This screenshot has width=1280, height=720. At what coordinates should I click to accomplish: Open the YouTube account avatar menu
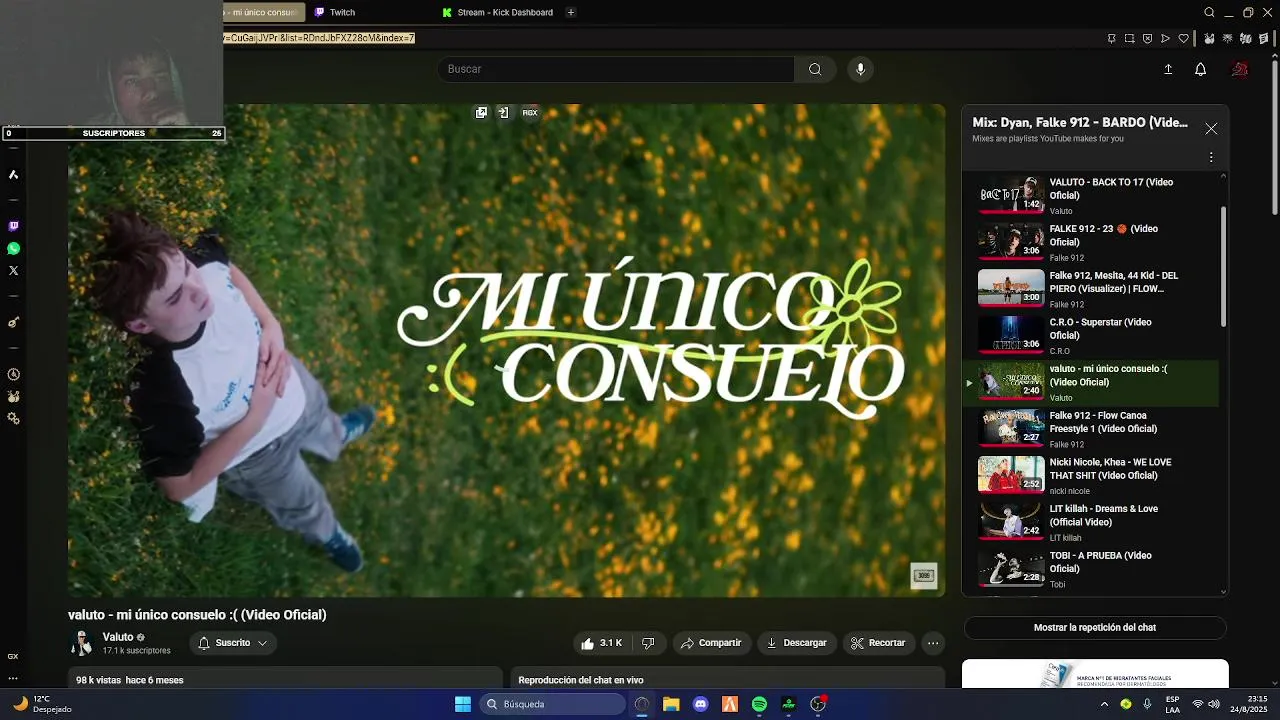click(1240, 69)
